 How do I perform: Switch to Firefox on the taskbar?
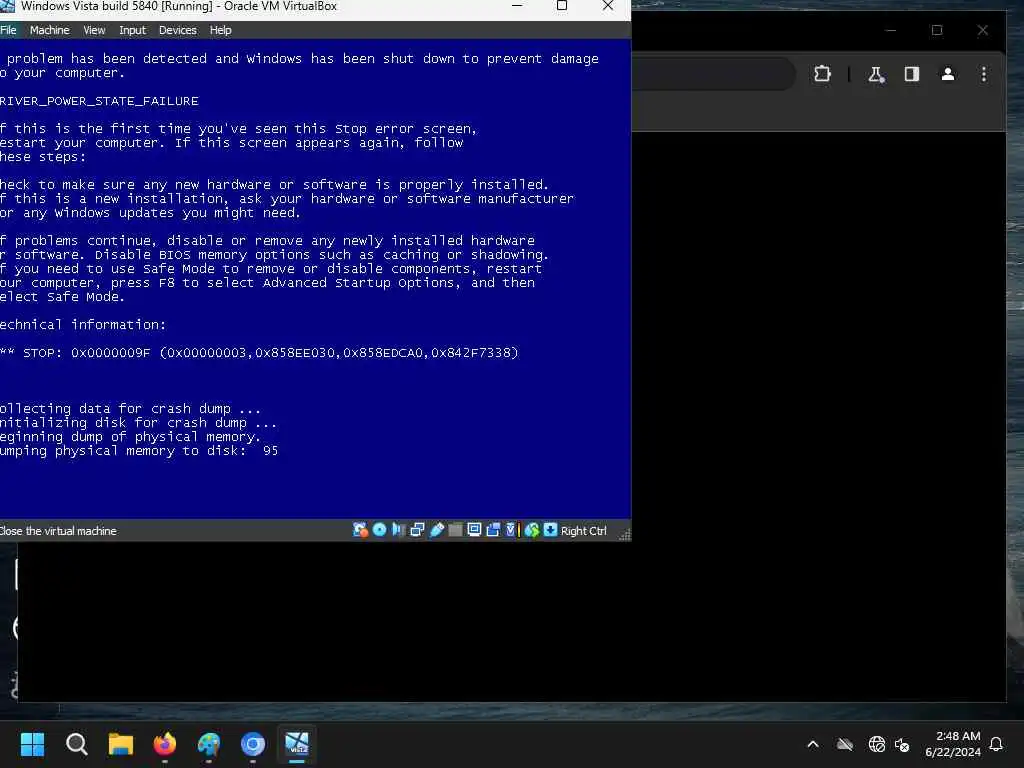click(x=165, y=744)
